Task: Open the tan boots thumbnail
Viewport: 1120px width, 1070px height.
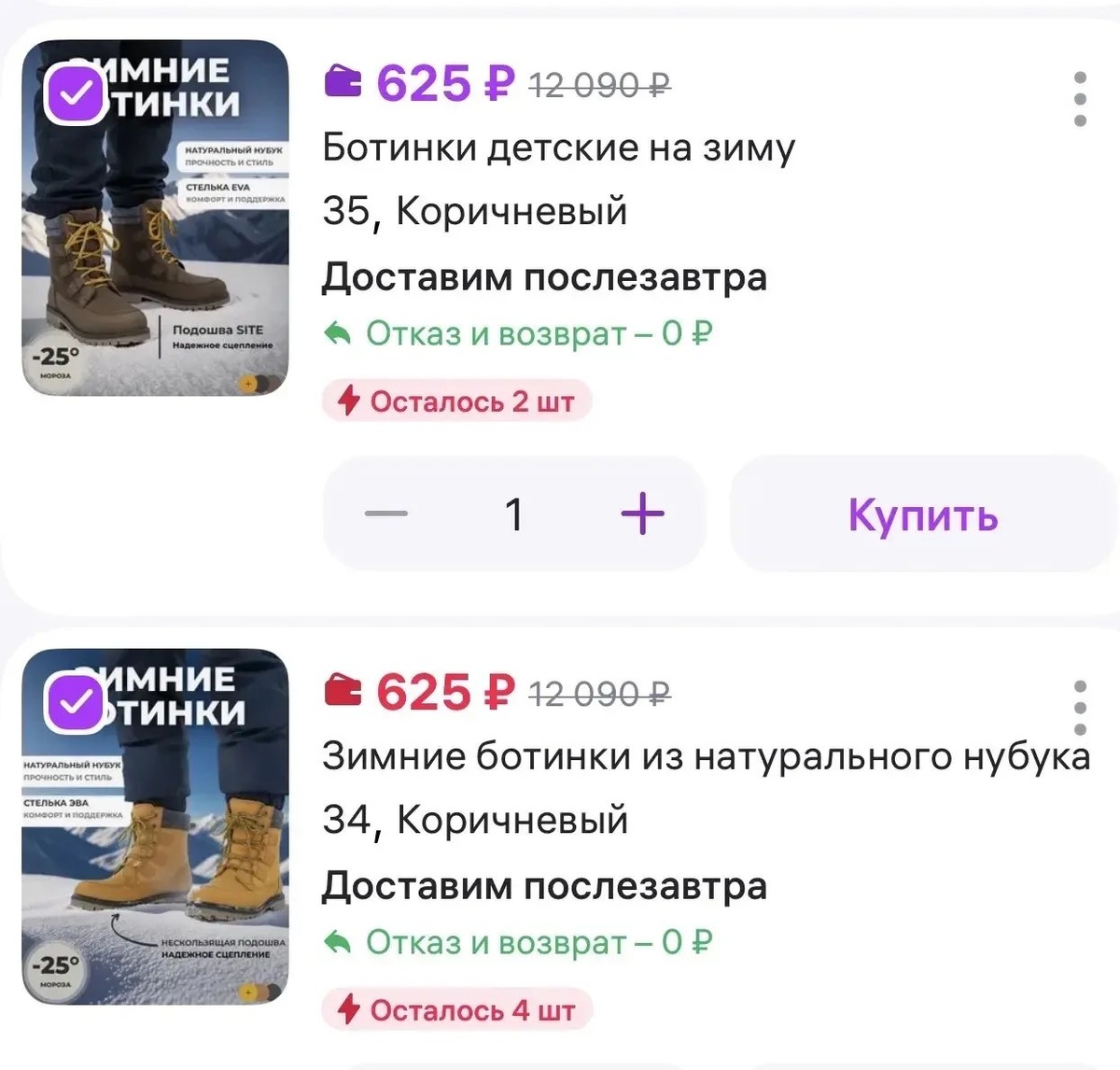Action: [155, 826]
